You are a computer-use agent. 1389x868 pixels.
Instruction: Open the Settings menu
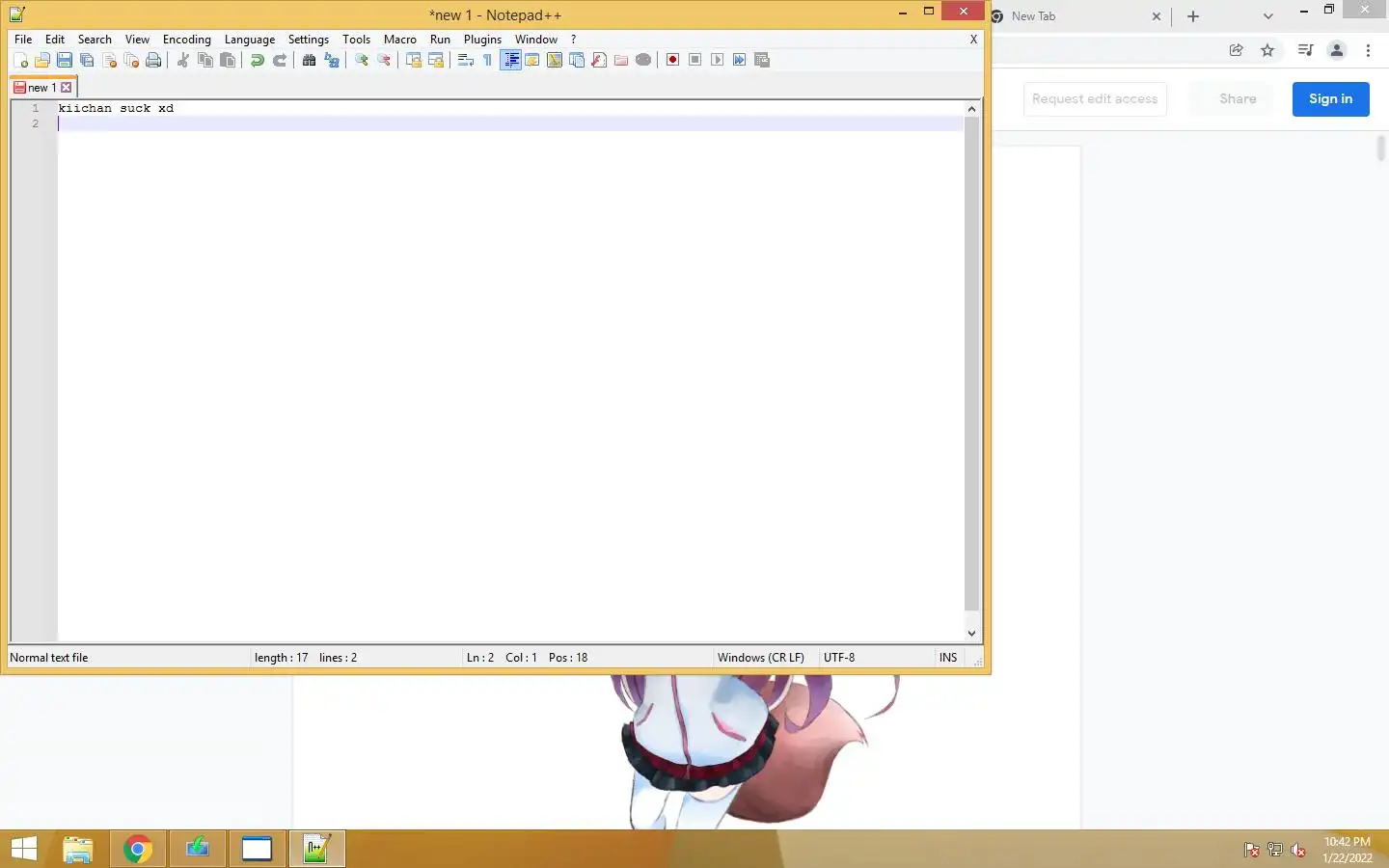click(309, 40)
